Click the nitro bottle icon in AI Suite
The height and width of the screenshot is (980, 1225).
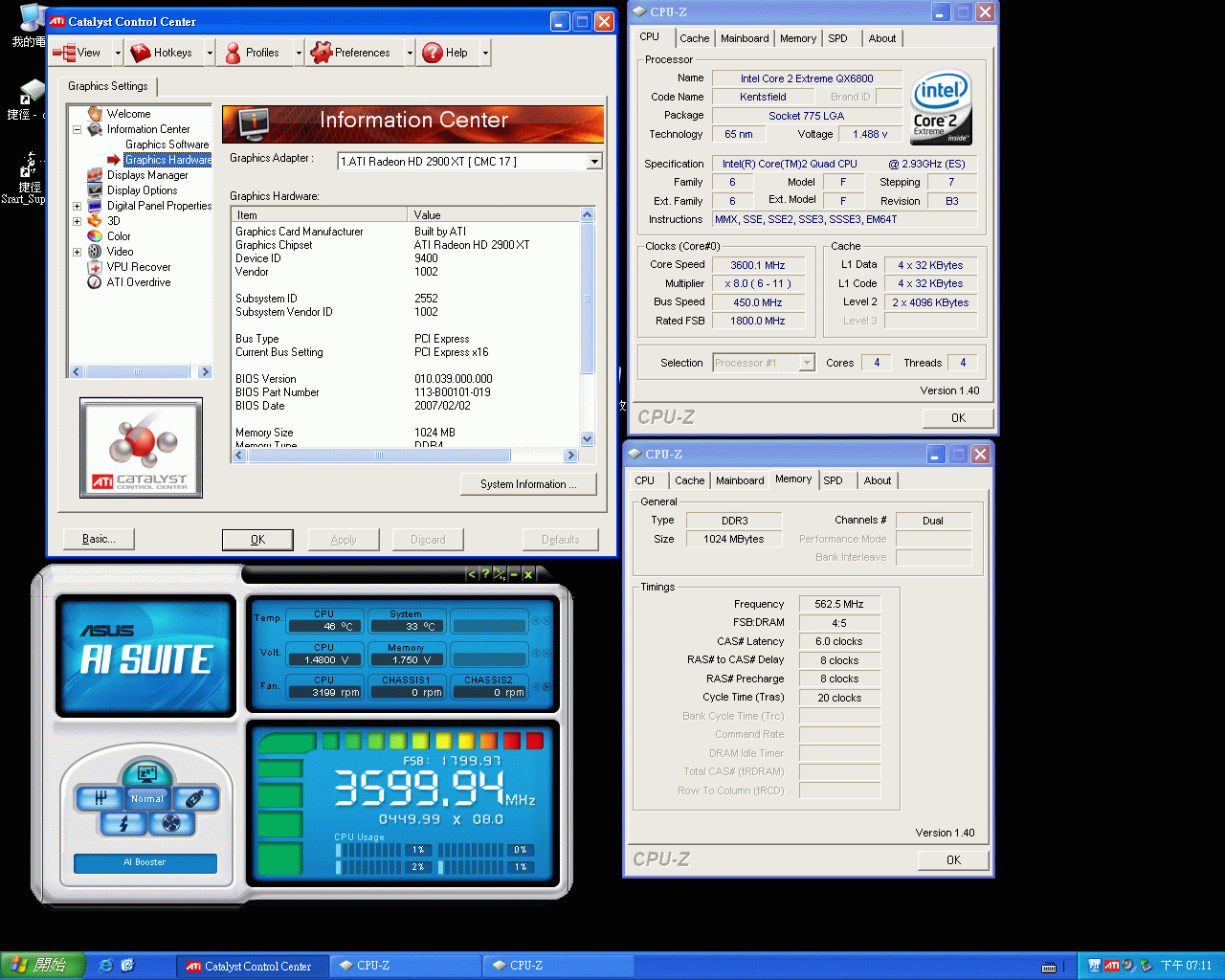(x=194, y=798)
